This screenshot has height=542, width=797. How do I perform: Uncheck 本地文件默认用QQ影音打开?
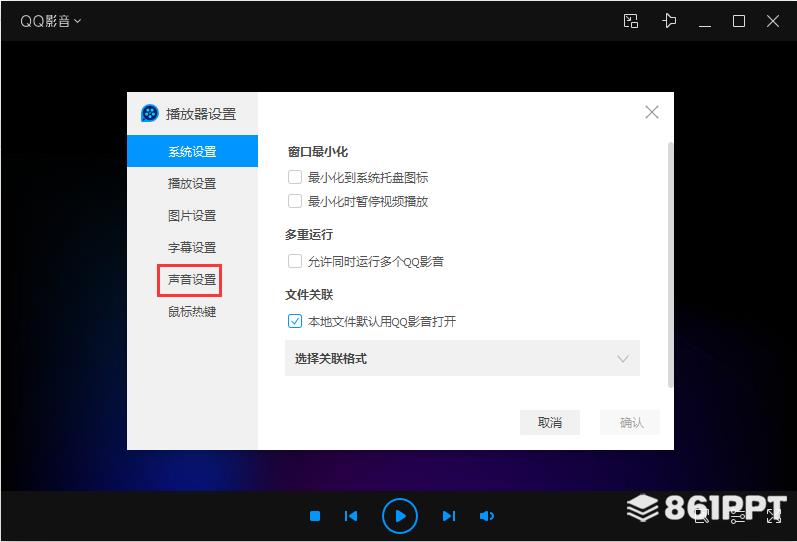click(x=295, y=321)
